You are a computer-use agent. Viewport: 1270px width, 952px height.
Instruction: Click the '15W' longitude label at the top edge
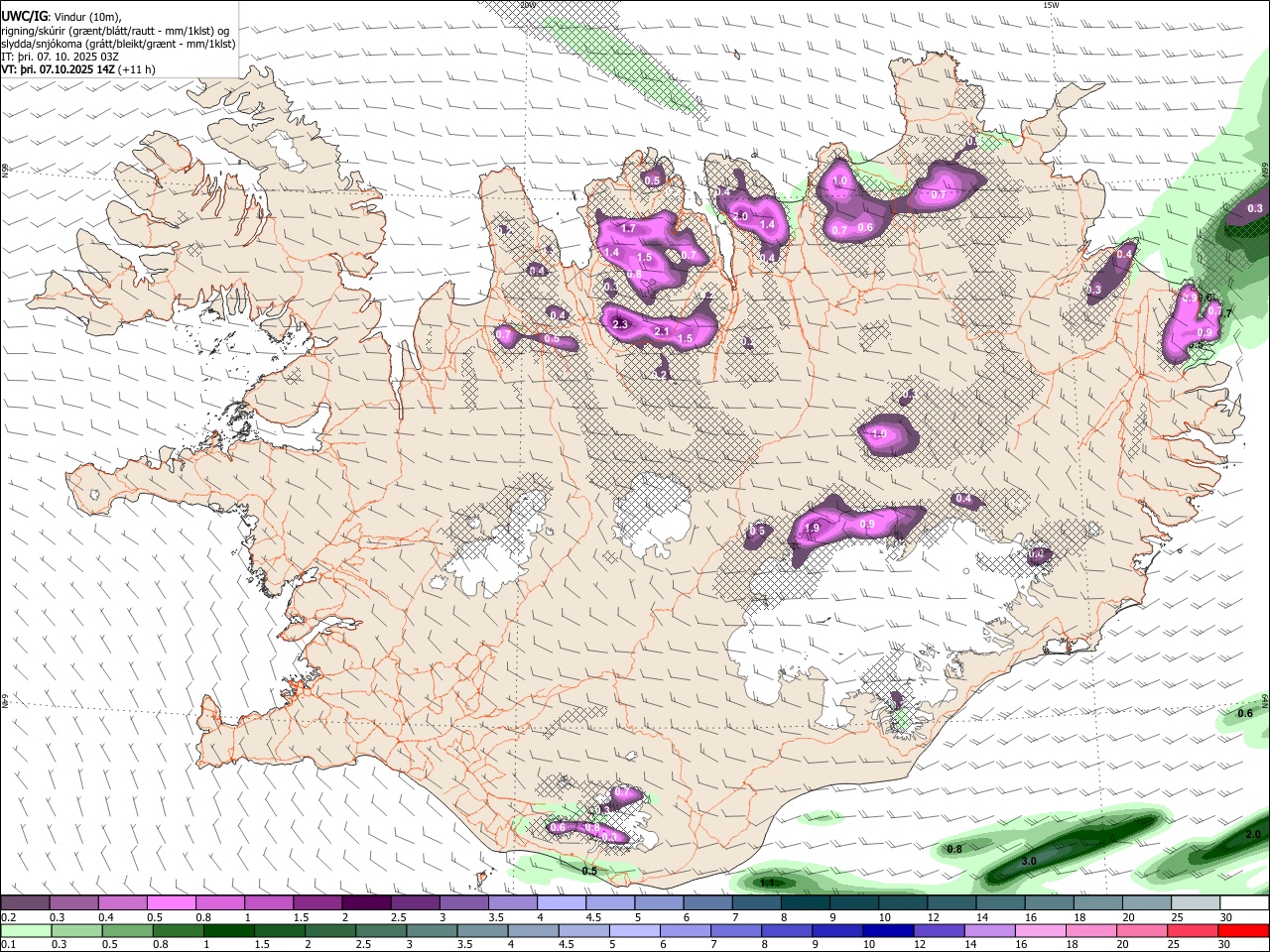(1051, 5)
